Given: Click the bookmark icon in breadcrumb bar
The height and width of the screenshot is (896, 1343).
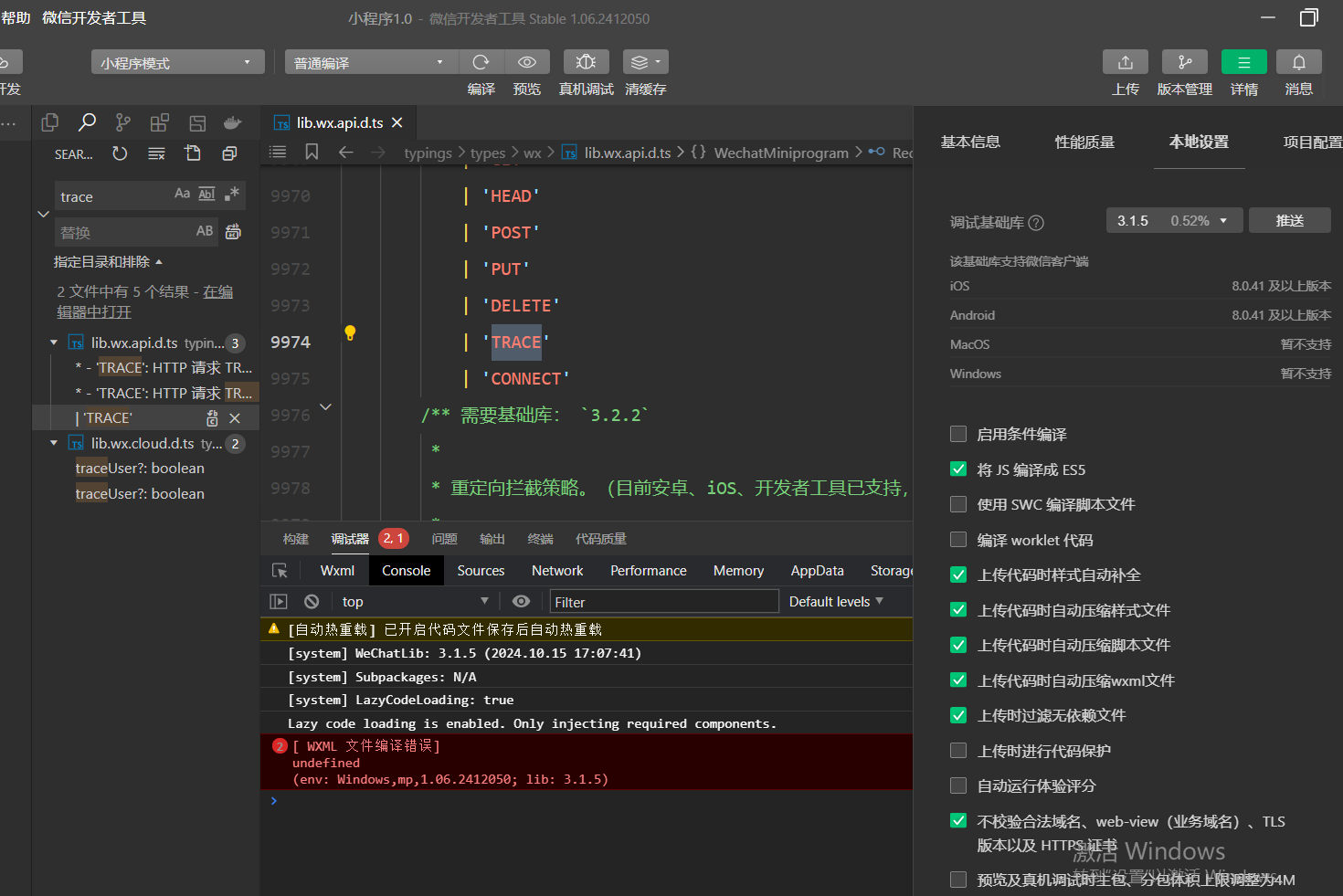Looking at the screenshot, I should (312, 152).
